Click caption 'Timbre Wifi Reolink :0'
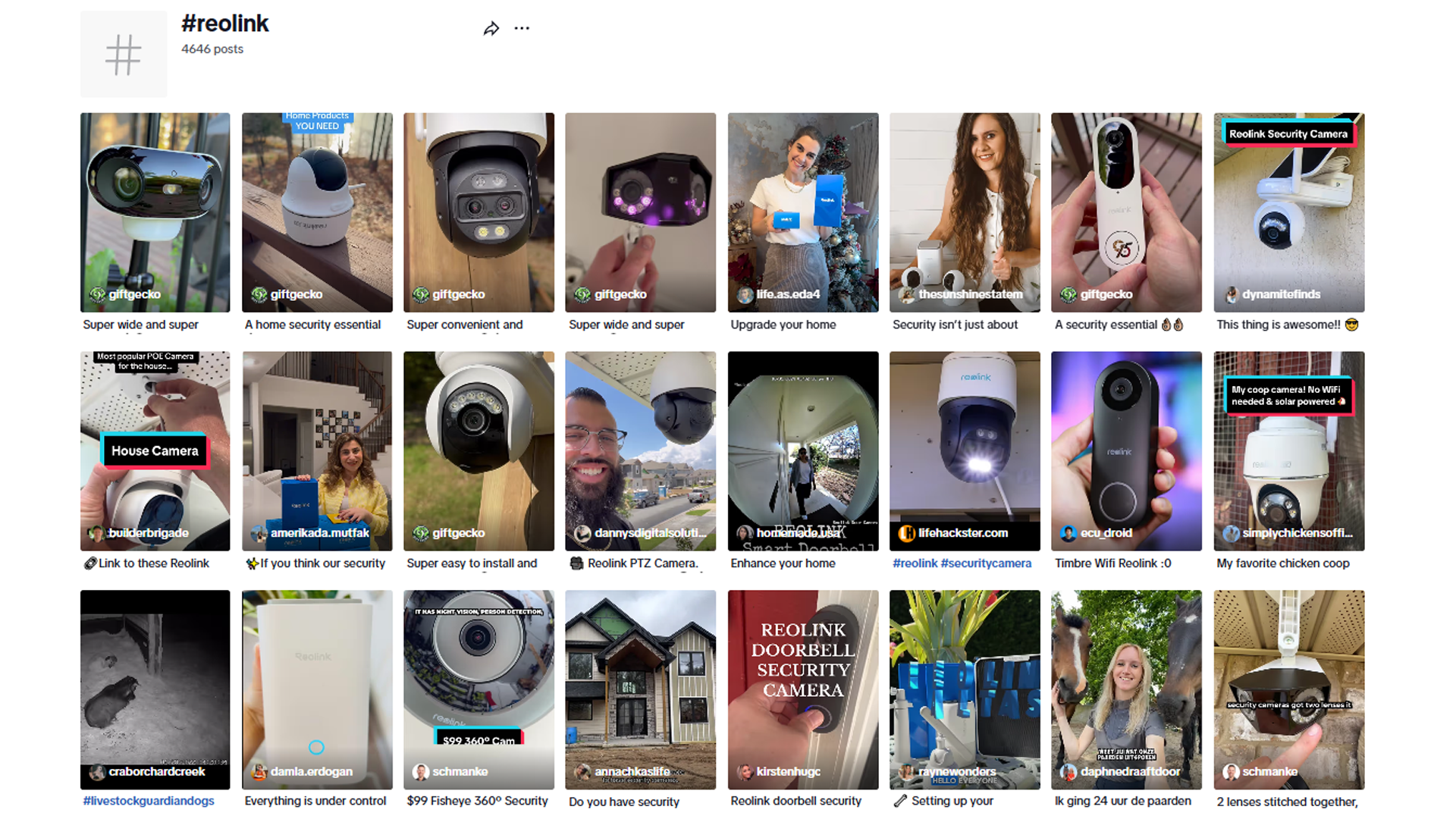Screen dimensions: 1456x819 pos(1112,563)
